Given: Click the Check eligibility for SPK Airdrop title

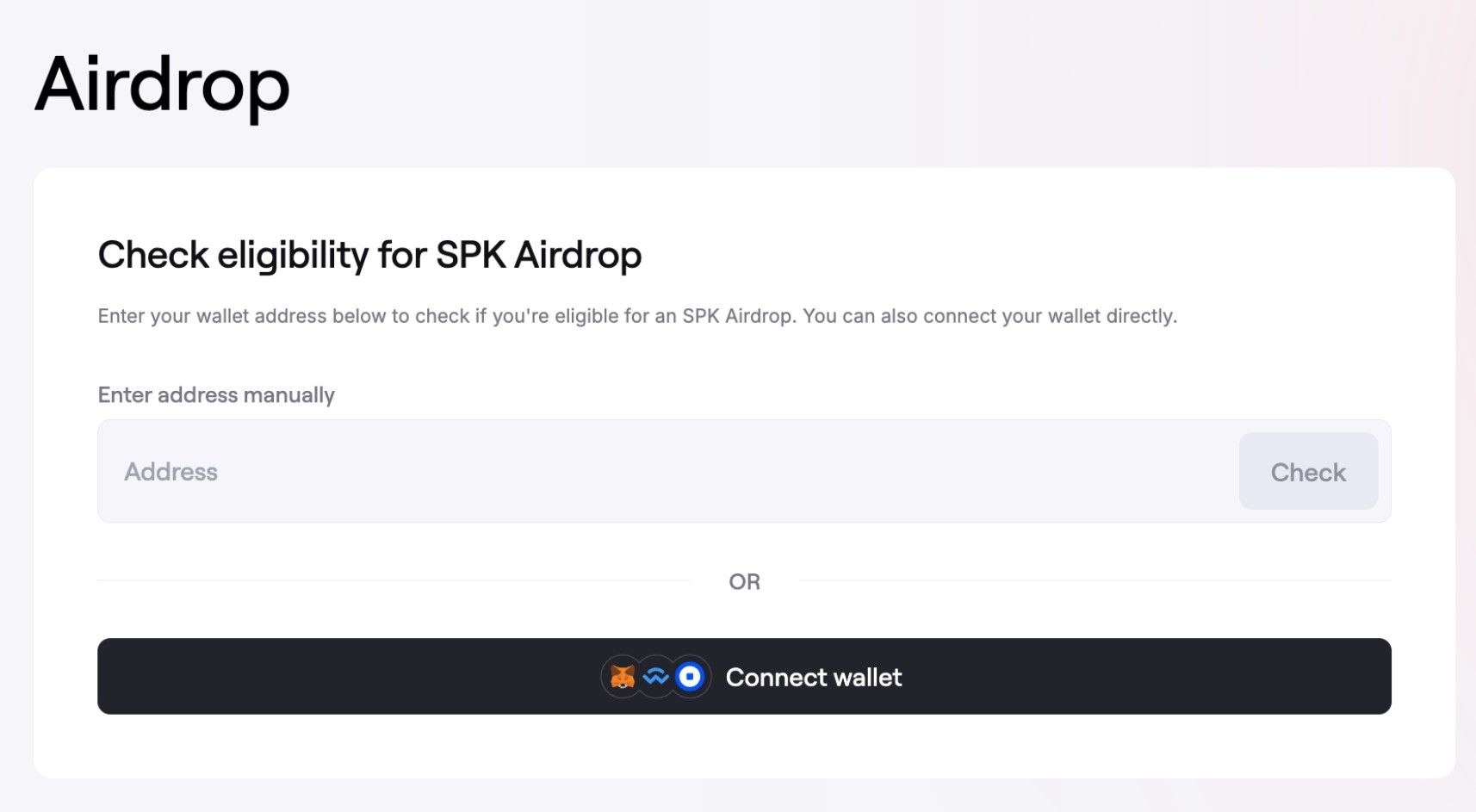Looking at the screenshot, I should click(x=370, y=255).
